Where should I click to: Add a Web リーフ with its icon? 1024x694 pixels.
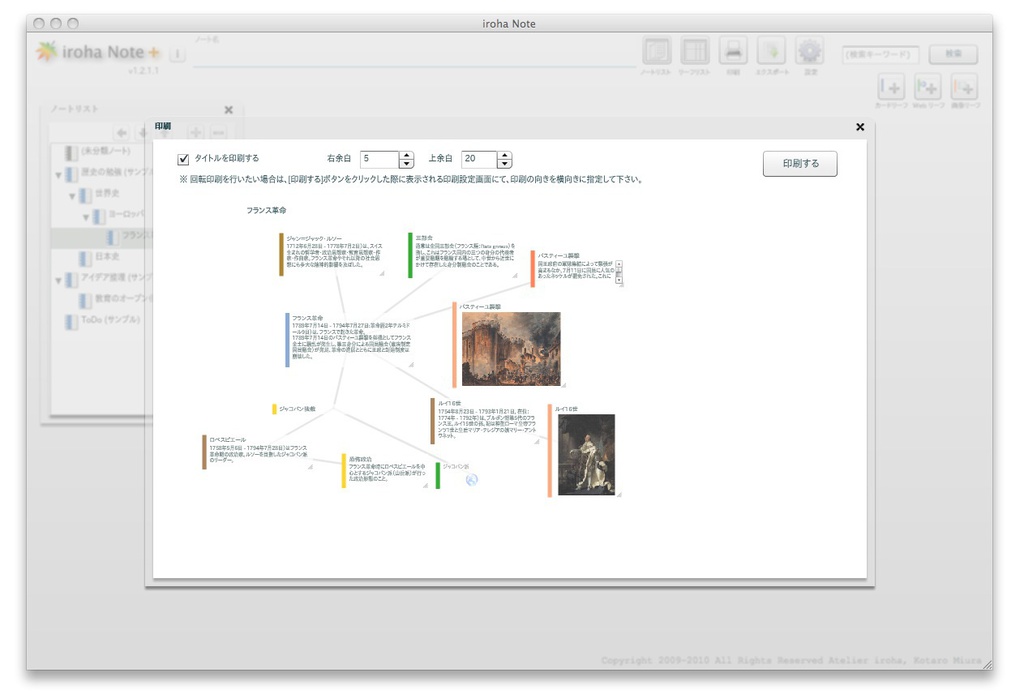coord(927,87)
